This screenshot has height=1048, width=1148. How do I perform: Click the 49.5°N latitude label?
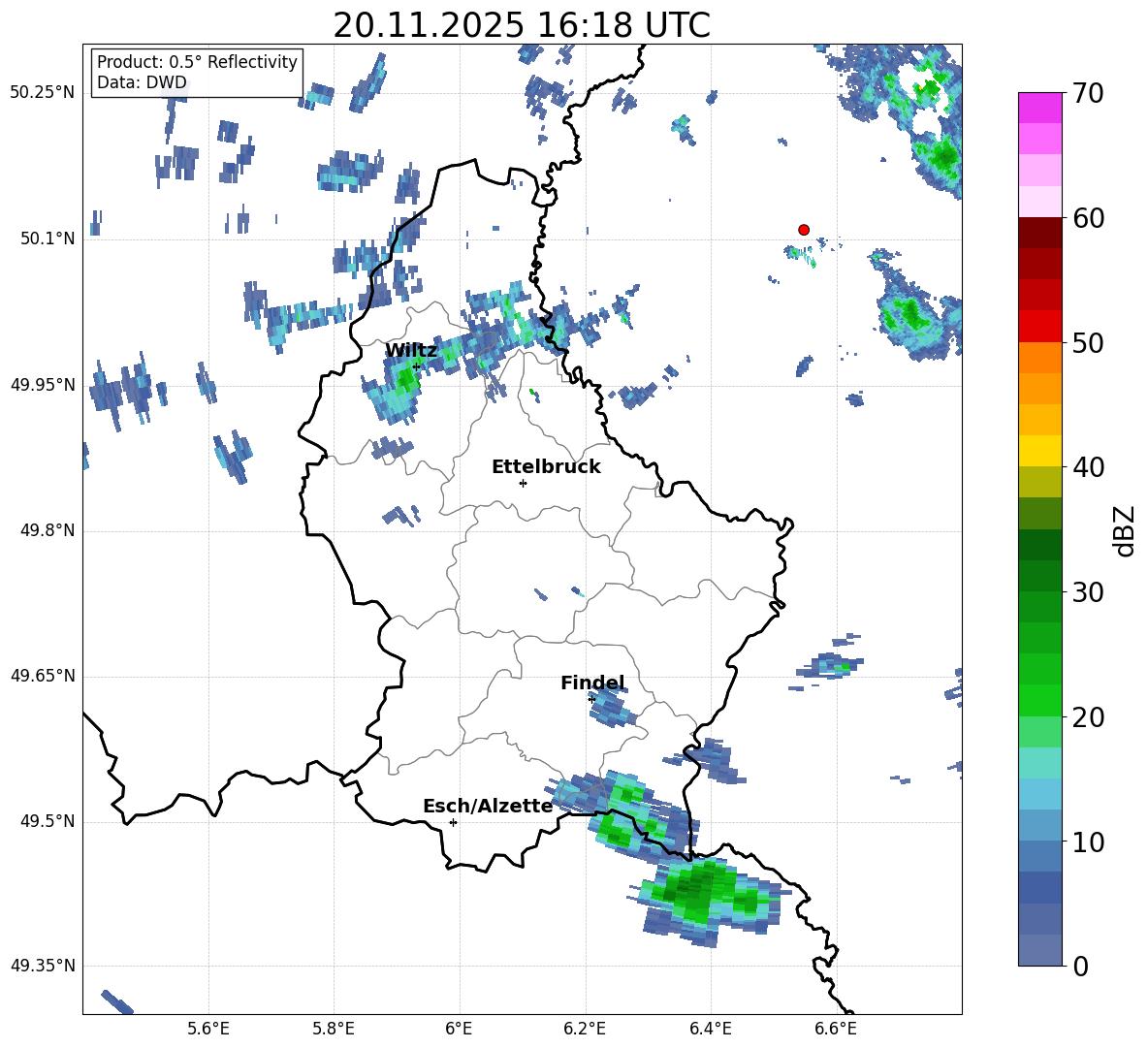[x=48, y=821]
